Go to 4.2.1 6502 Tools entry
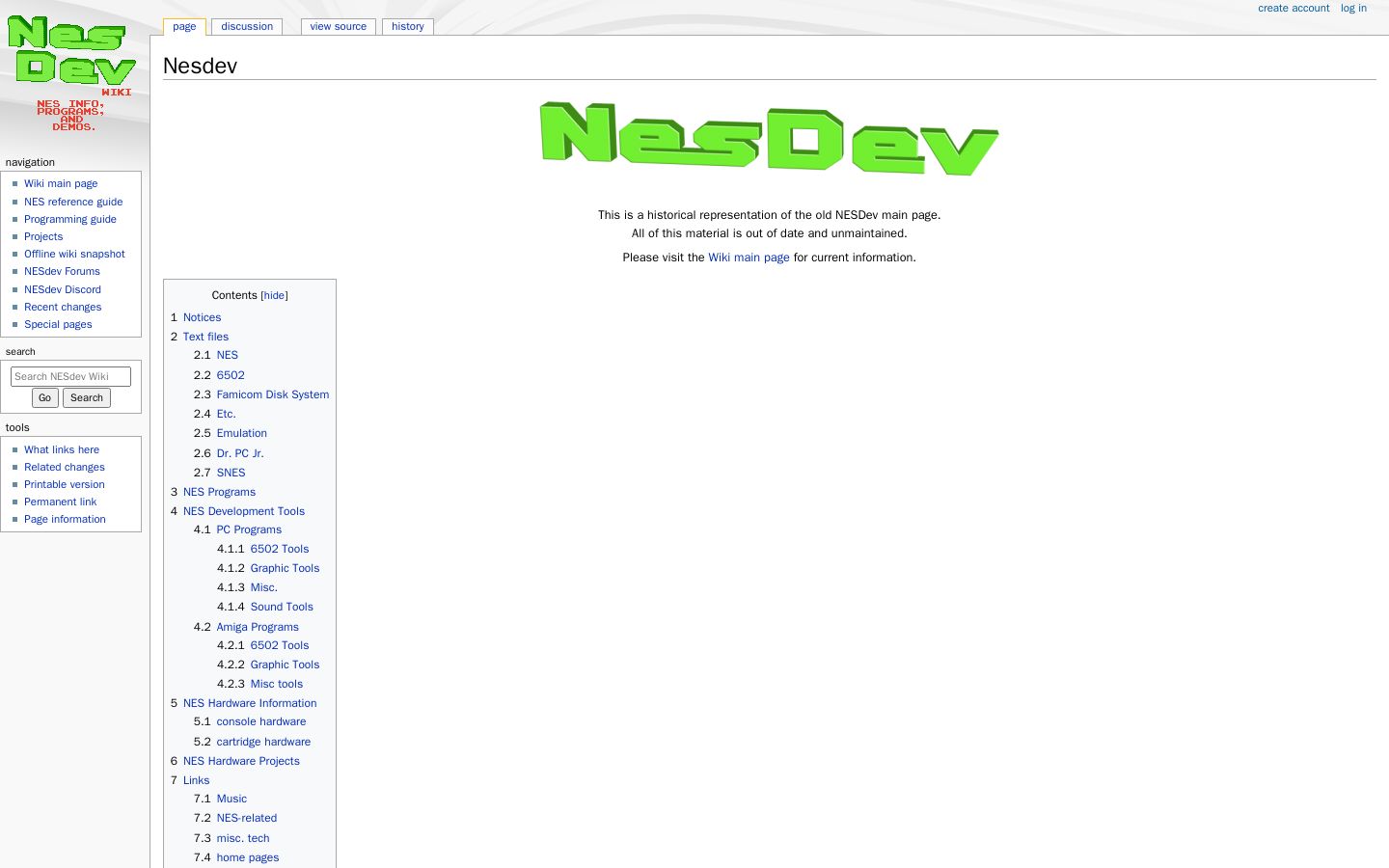Screen dimensions: 1389x868 click(263, 645)
